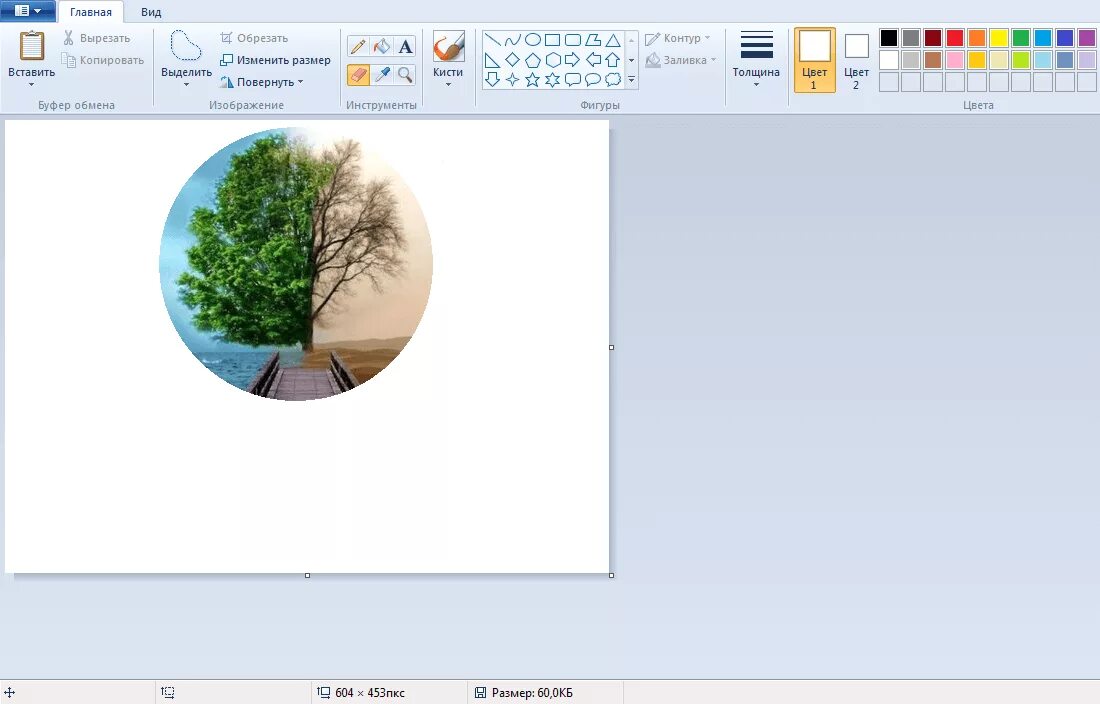Image resolution: width=1100 pixels, height=704 pixels.
Task: Click the Кисти brush icon
Action: point(448,47)
